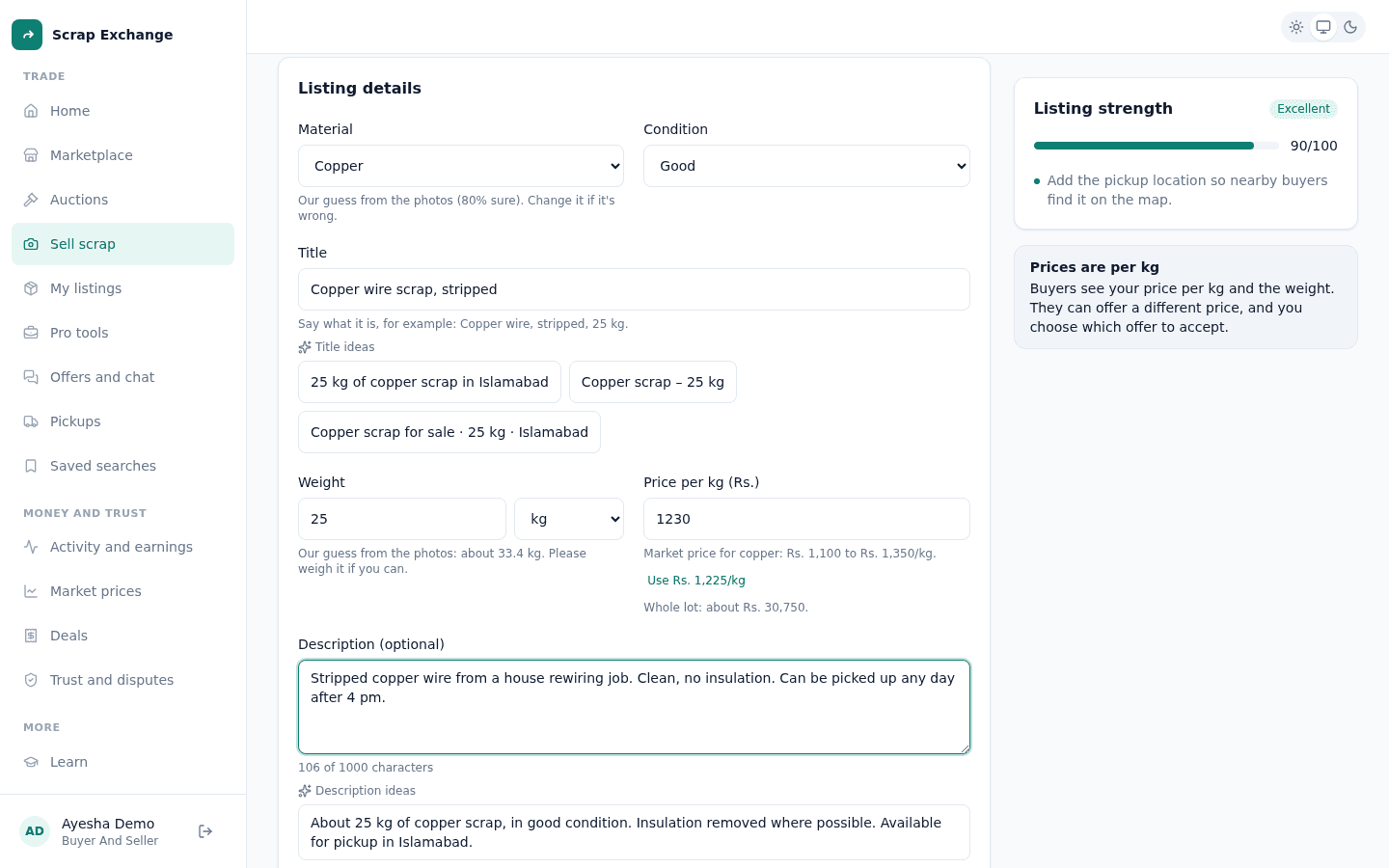Open Pro tools
The image size is (1389, 868).
pyautogui.click(x=123, y=333)
